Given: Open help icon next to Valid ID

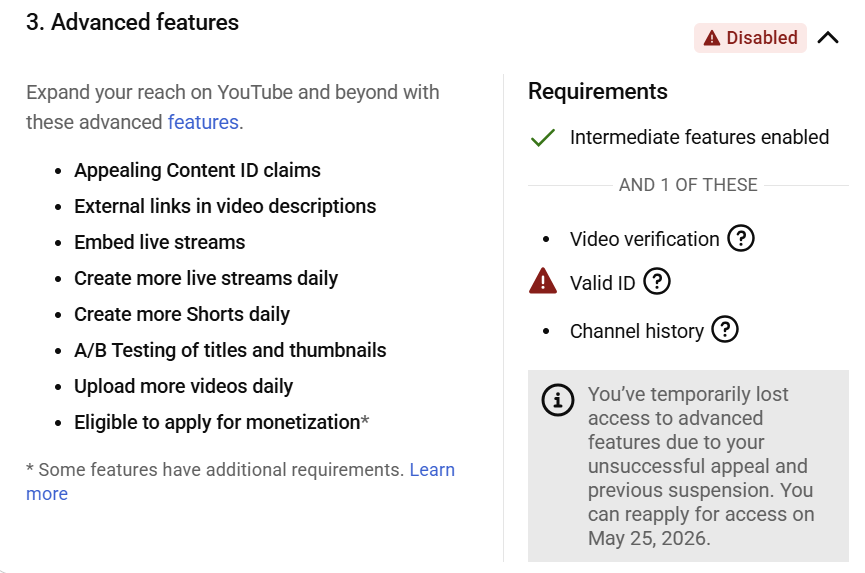Looking at the screenshot, I should pos(657,282).
